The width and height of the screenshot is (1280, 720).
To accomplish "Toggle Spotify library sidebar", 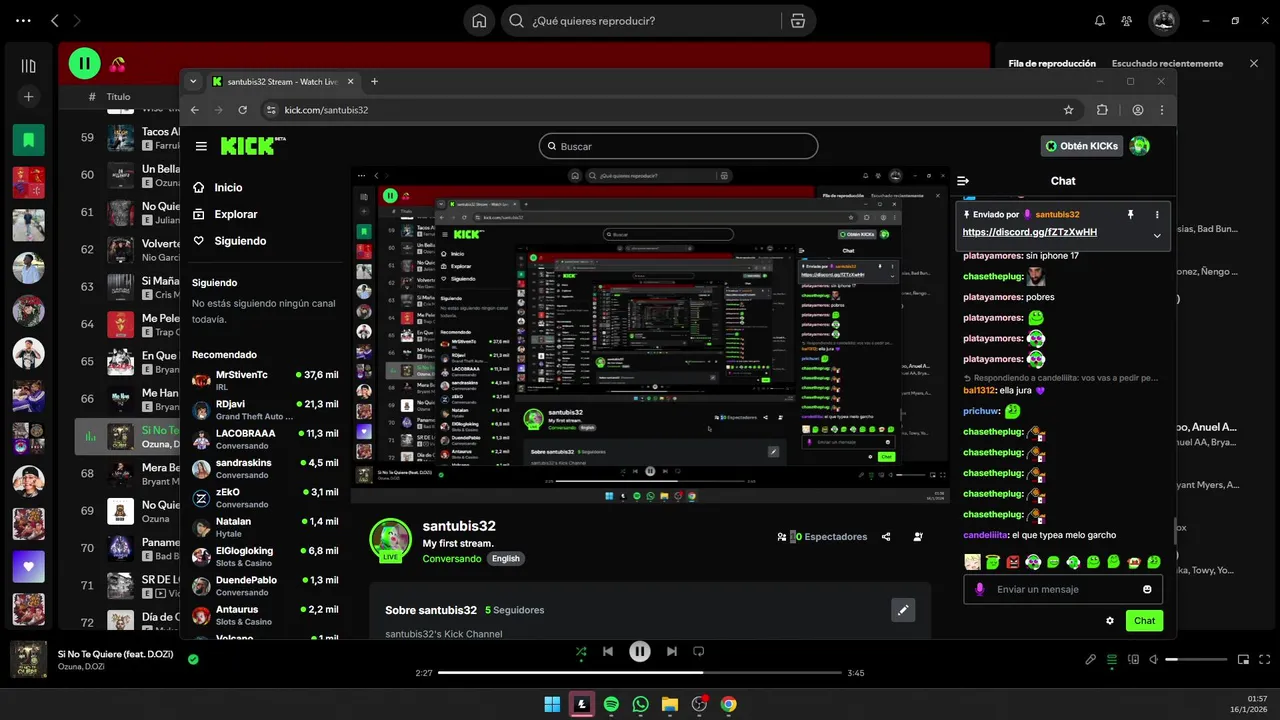I will pyautogui.click(x=28, y=66).
